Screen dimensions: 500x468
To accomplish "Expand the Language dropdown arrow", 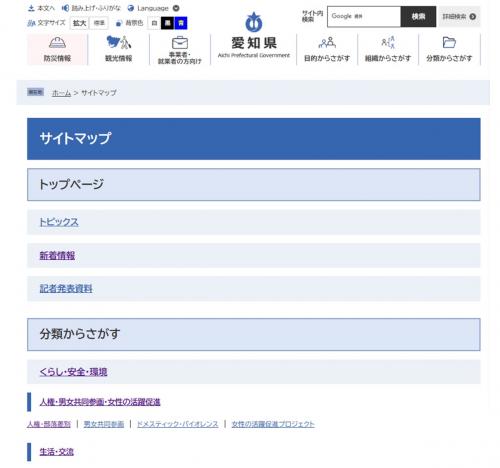I will tap(176, 8).
